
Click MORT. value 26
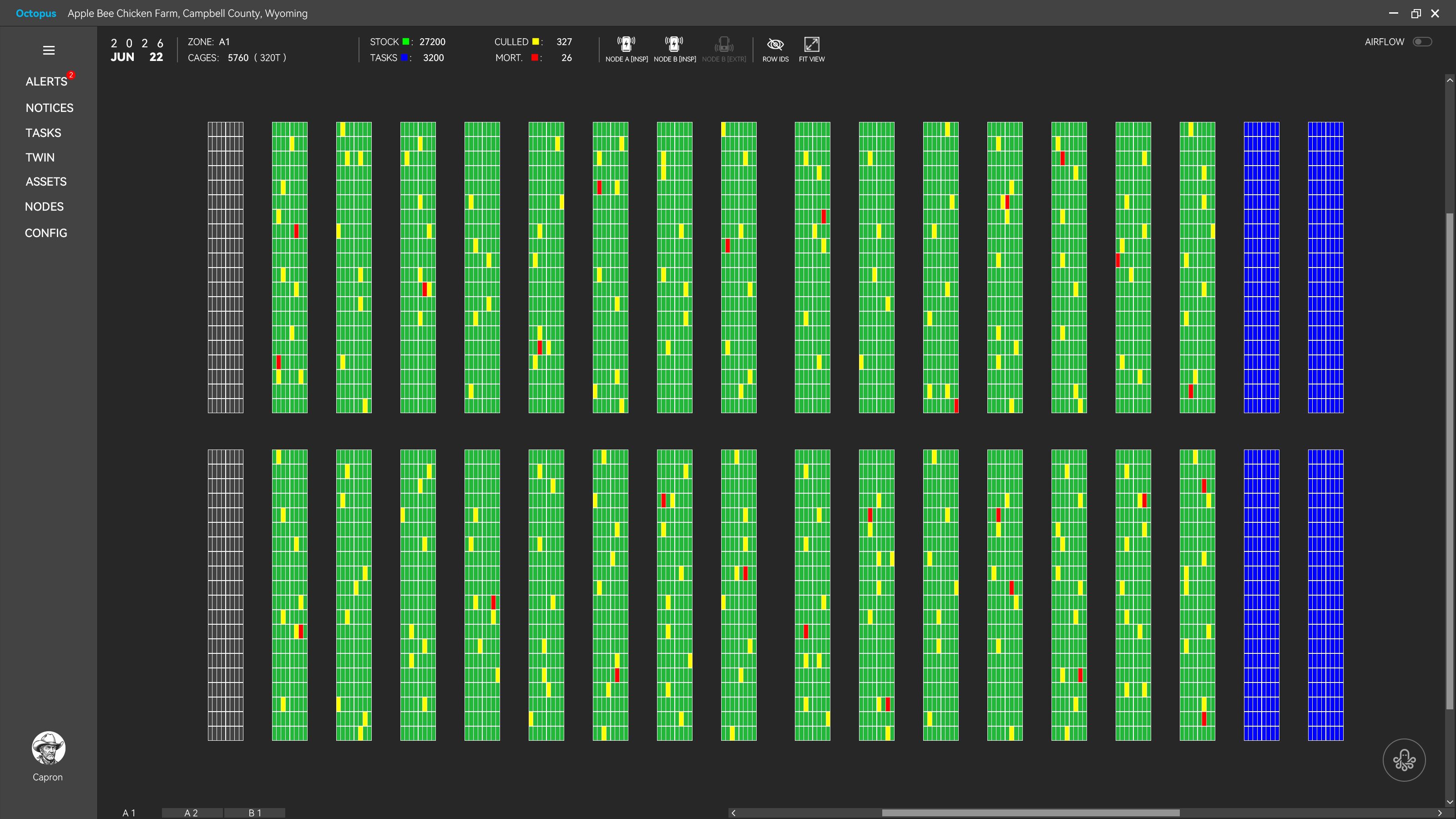pyautogui.click(x=566, y=58)
